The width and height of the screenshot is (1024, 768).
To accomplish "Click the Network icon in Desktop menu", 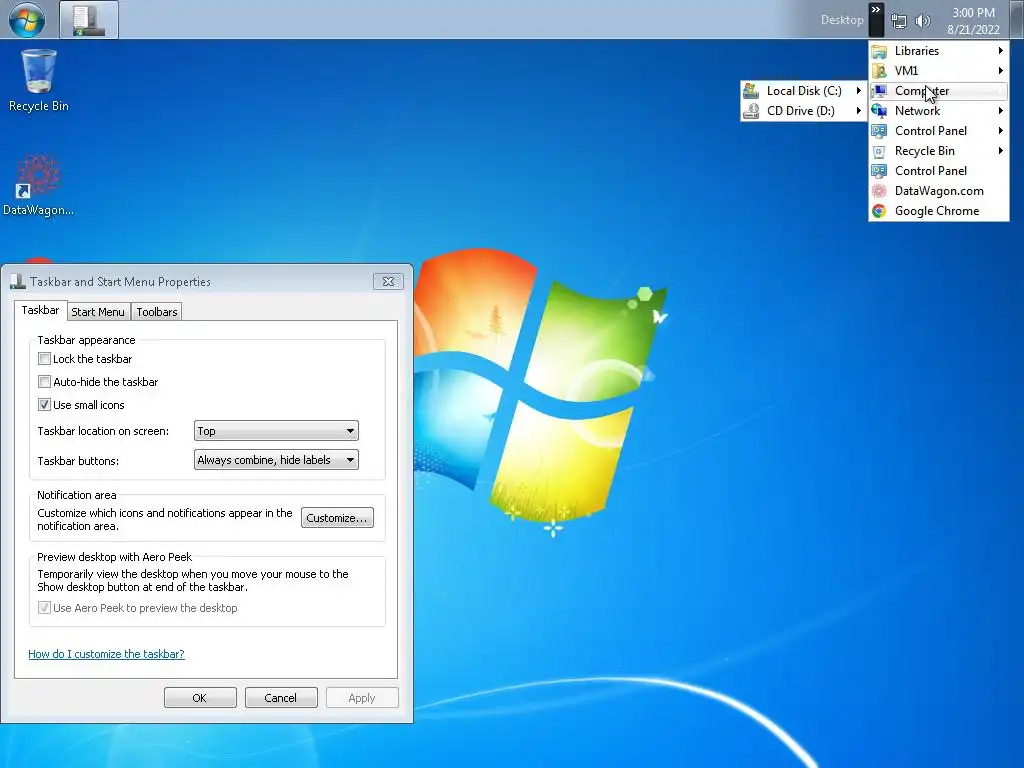I will 880,111.
